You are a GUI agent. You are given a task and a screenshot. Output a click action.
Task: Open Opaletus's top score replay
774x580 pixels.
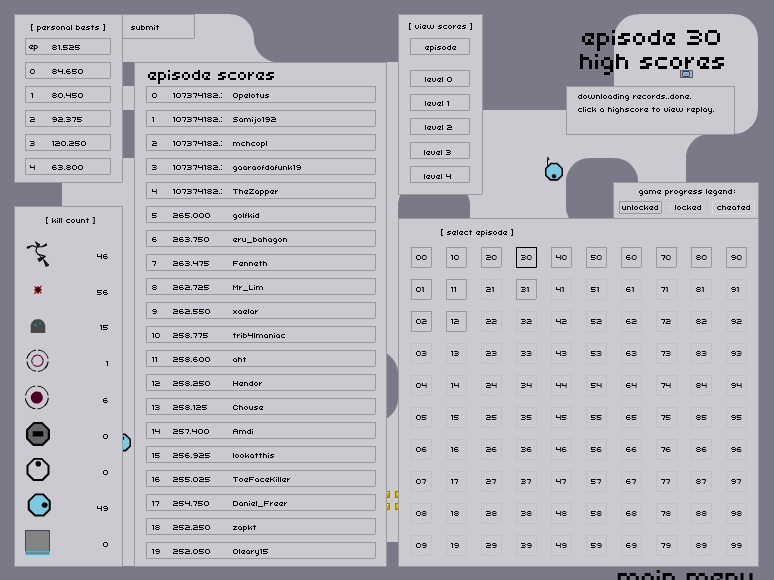pyautogui.click(x=261, y=95)
